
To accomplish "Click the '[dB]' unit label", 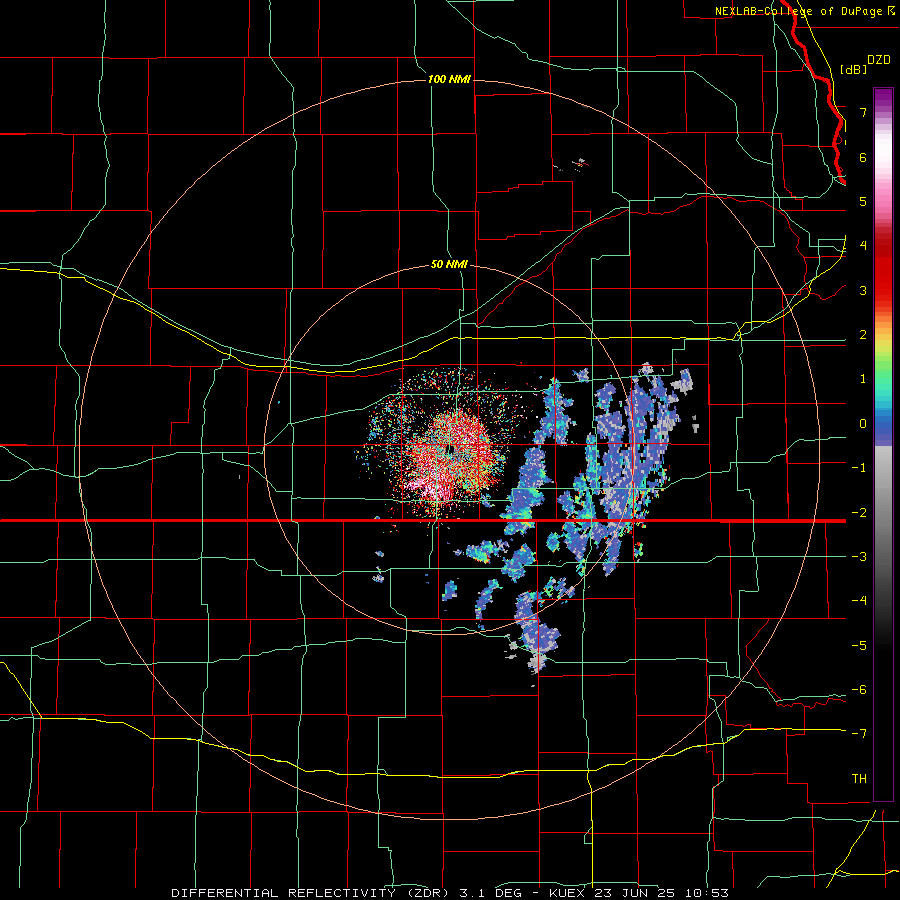I will point(854,69).
